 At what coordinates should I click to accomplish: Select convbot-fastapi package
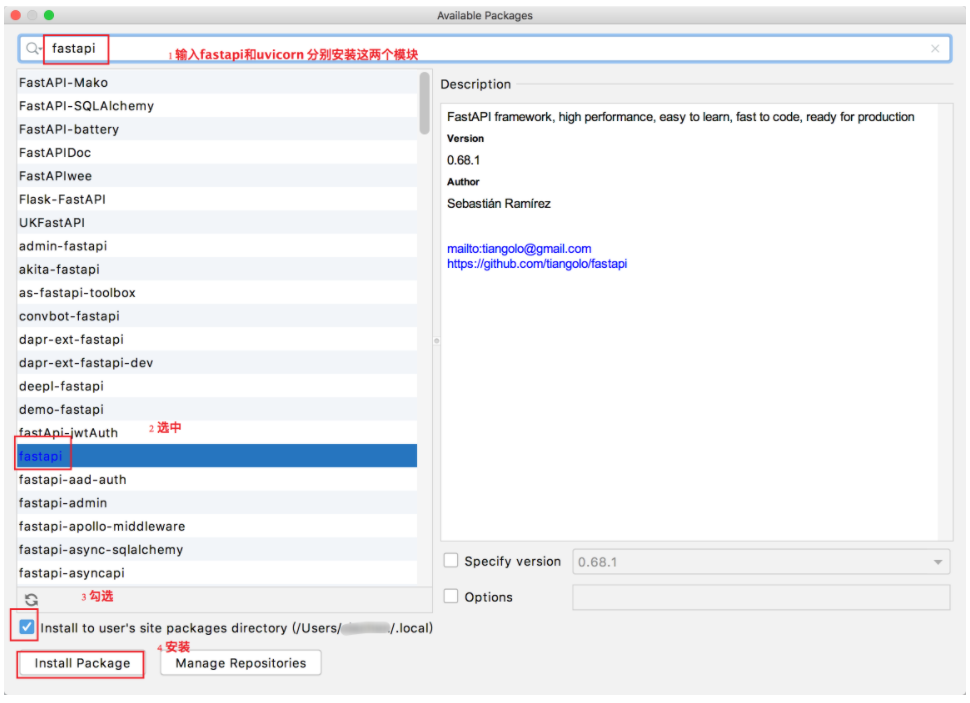[217, 316]
